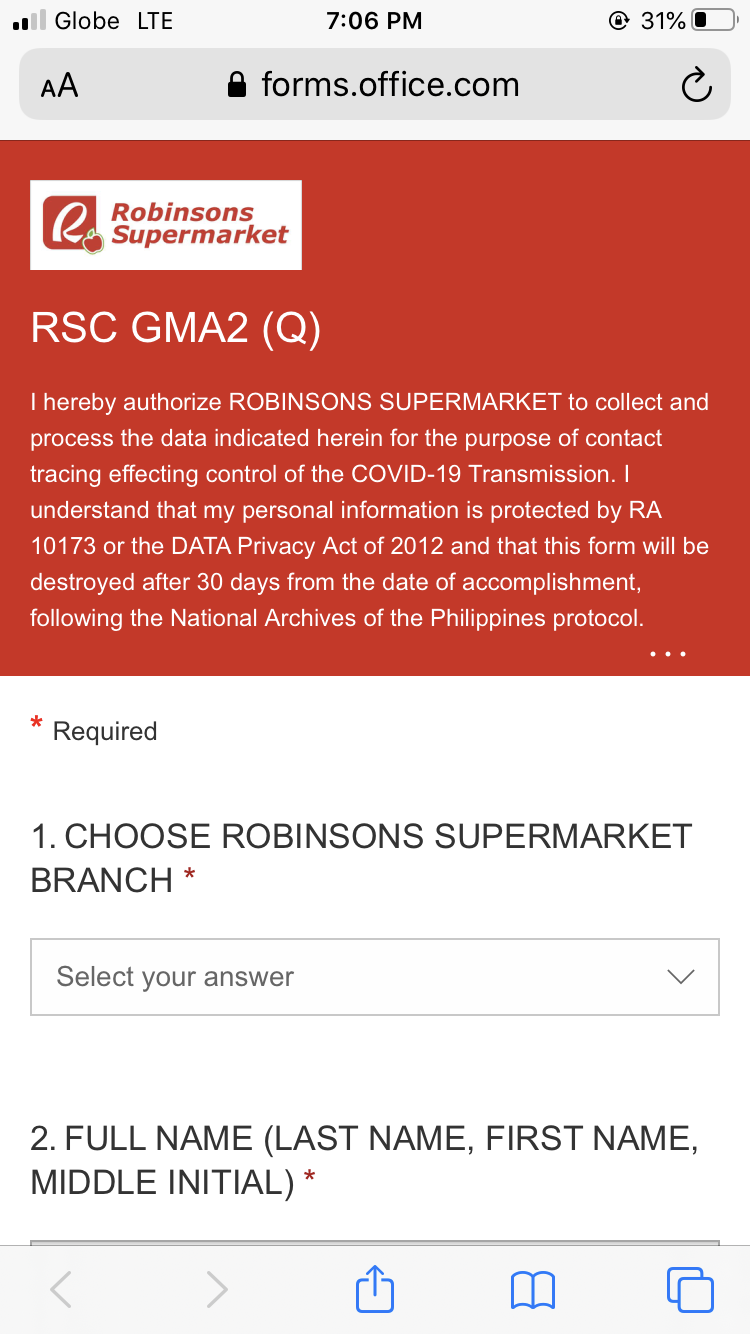Tap the Full Name input field

[375, 1243]
